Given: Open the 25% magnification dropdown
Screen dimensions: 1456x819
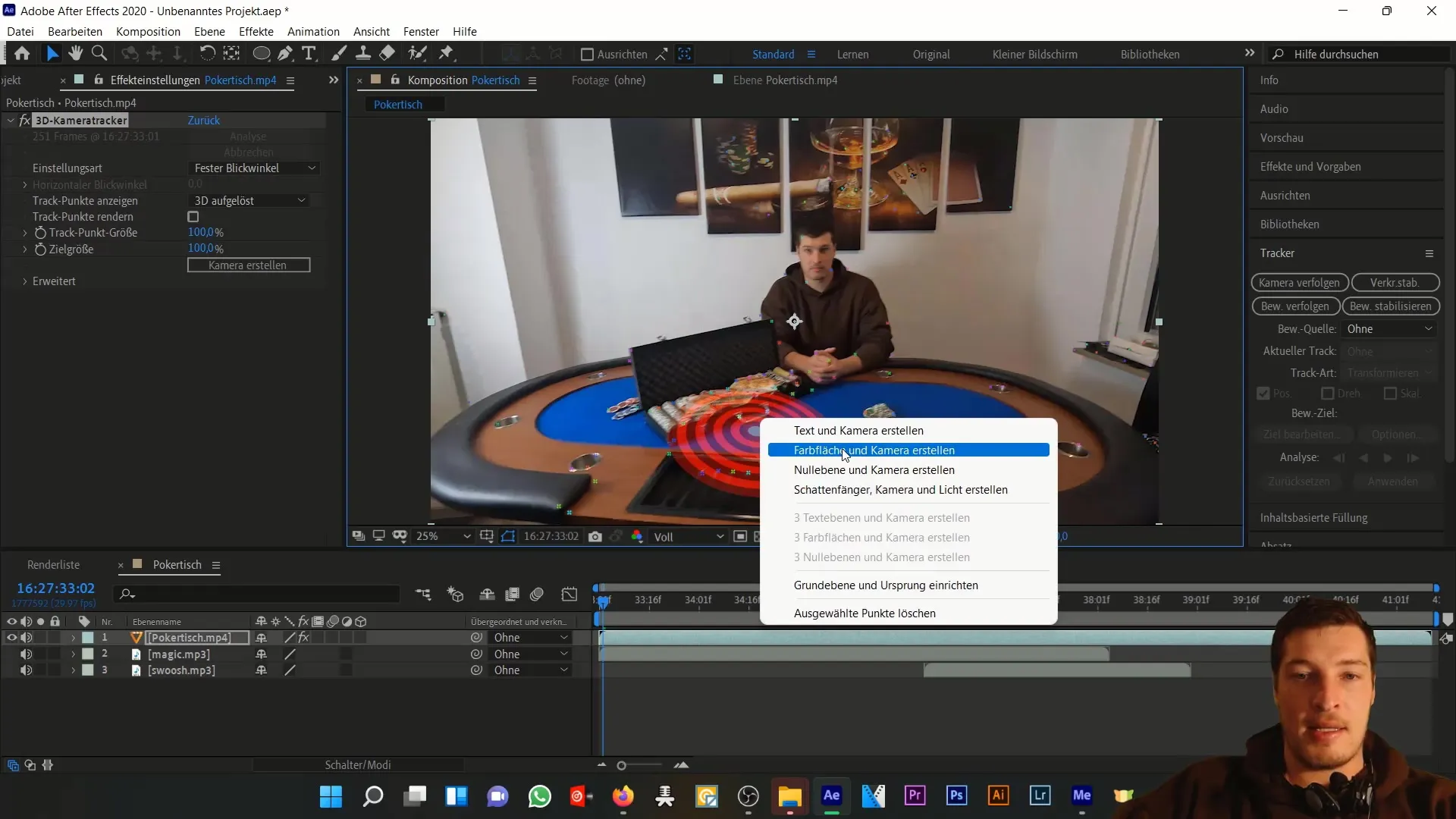Looking at the screenshot, I should pyautogui.click(x=443, y=537).
